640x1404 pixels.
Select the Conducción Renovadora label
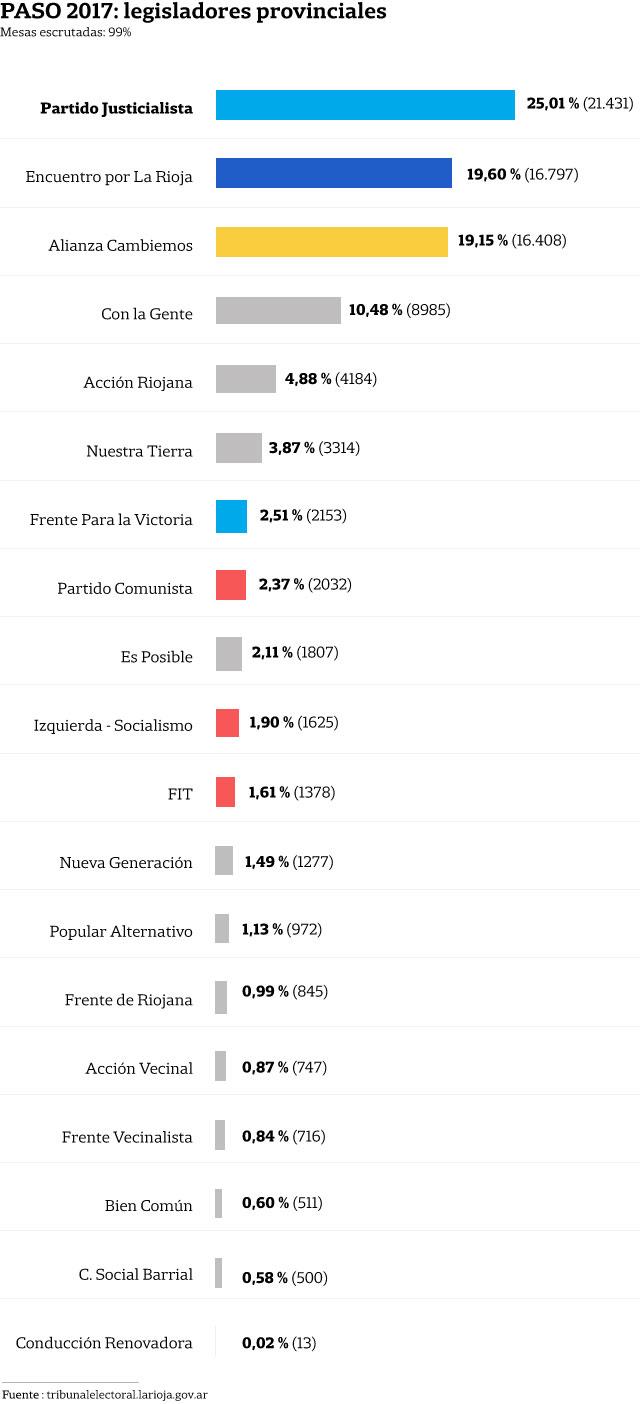104,1343
